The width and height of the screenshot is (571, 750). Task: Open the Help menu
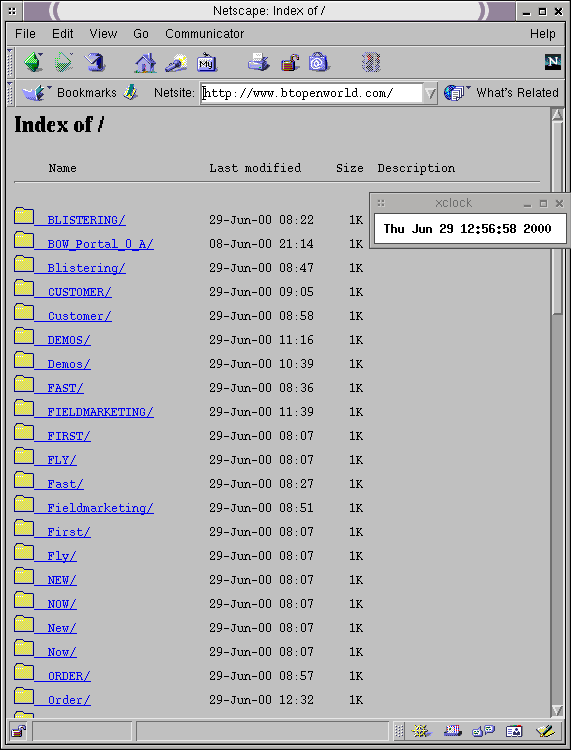543,33
